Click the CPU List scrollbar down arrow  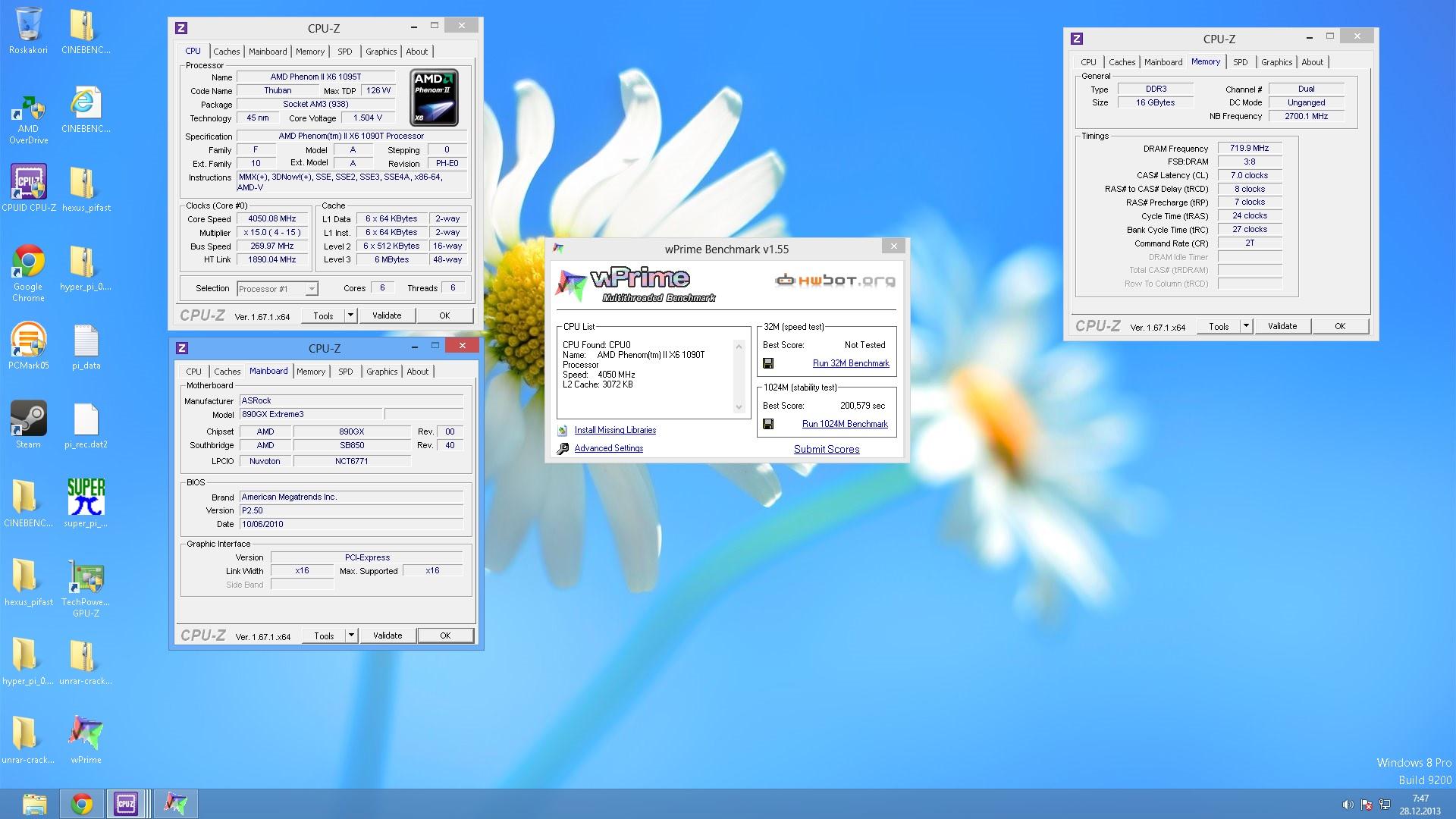click(x=739, y=407)
